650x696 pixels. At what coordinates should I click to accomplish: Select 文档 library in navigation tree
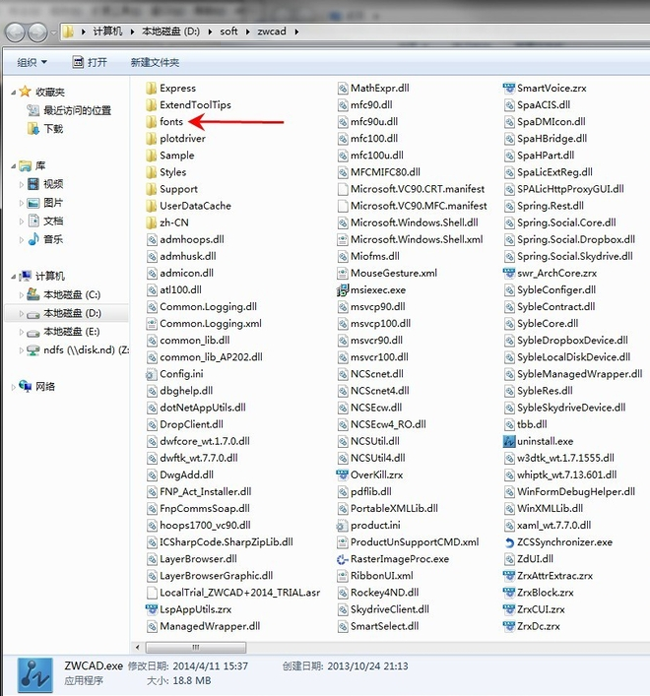(x=45, y=221)
